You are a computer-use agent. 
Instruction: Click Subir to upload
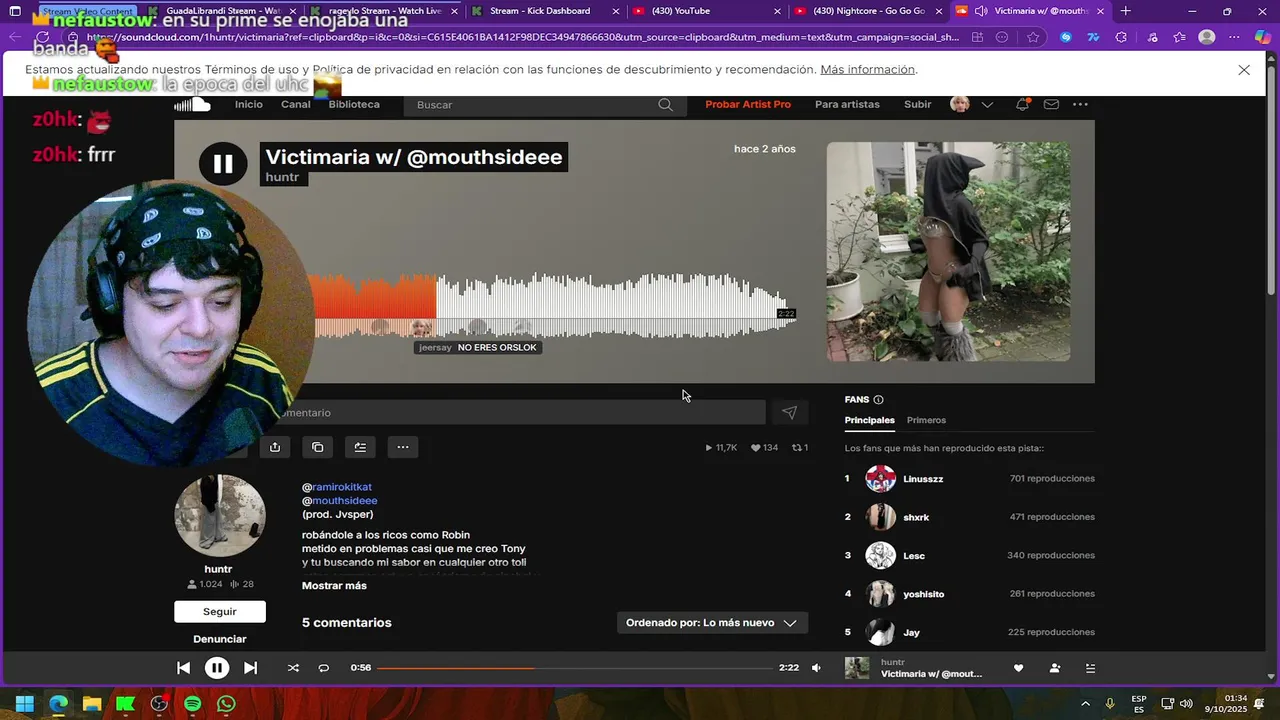[917, 104]
